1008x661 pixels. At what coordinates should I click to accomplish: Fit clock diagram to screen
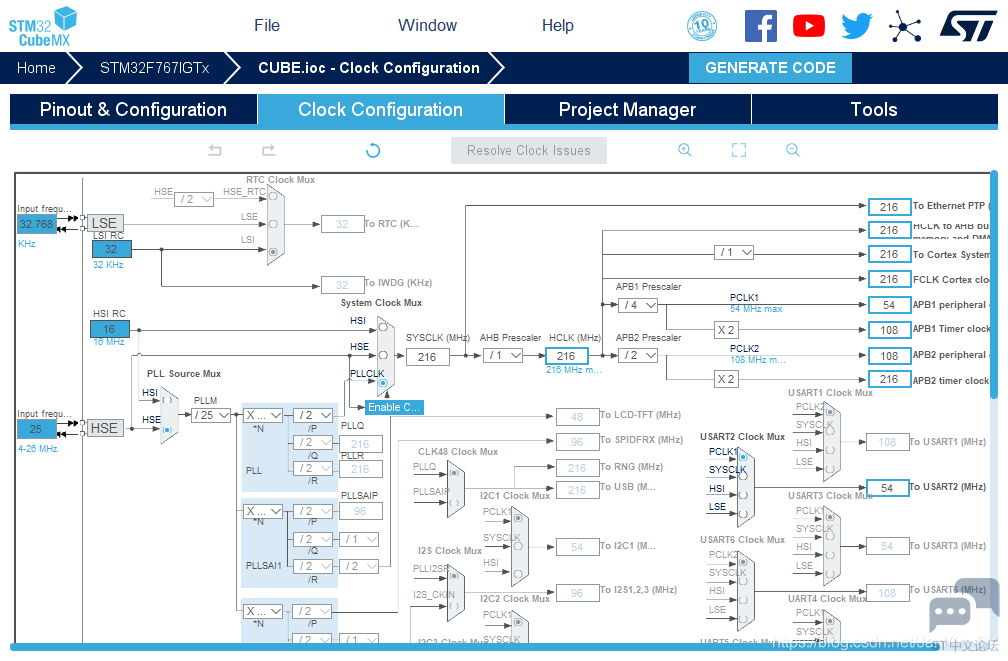(x=739, y=150)
